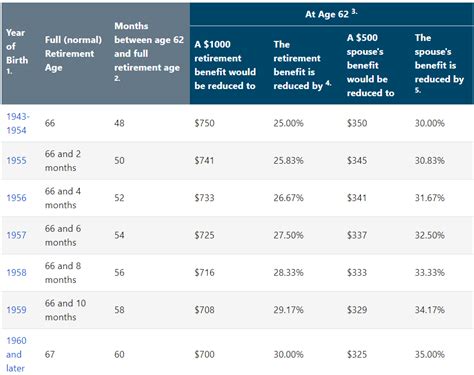This screenshot has height=375, width=474.
Task: Click footnote 2 under Months between header
Action: (x=117, y=78)
